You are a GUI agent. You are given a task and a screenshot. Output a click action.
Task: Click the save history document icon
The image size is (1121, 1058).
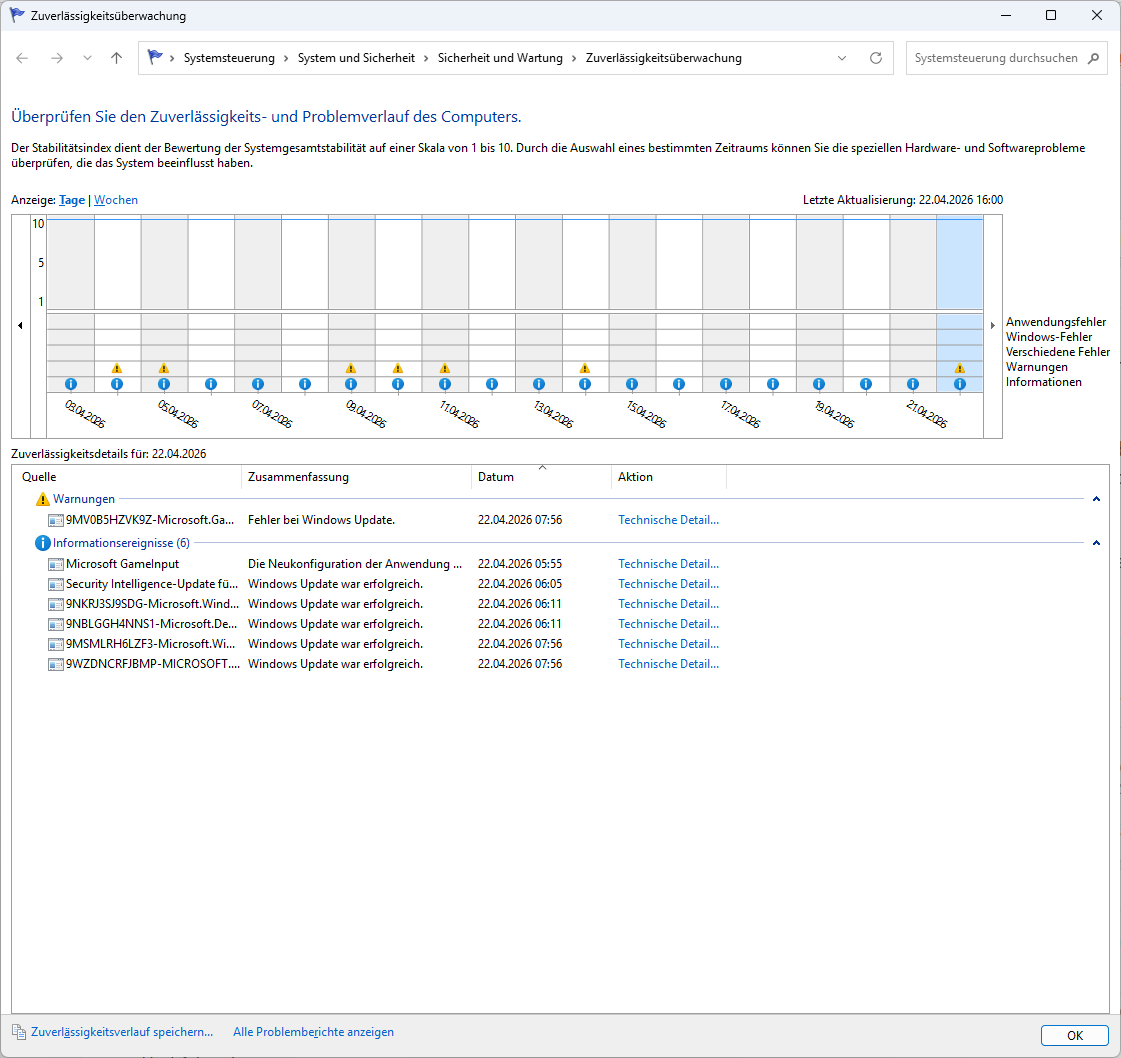[19, 1032]
